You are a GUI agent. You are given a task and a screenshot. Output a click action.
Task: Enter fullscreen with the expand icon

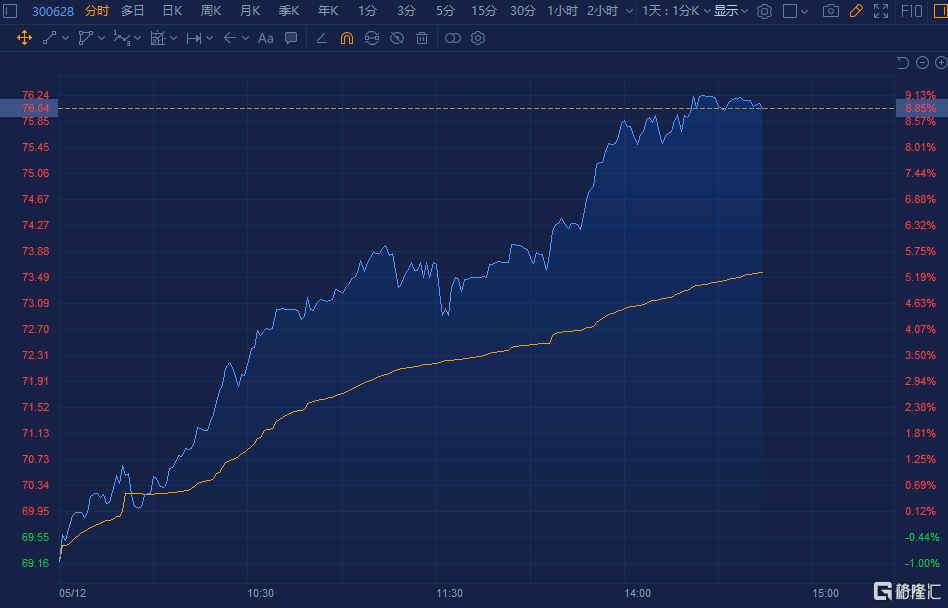(x=881, y=11)
